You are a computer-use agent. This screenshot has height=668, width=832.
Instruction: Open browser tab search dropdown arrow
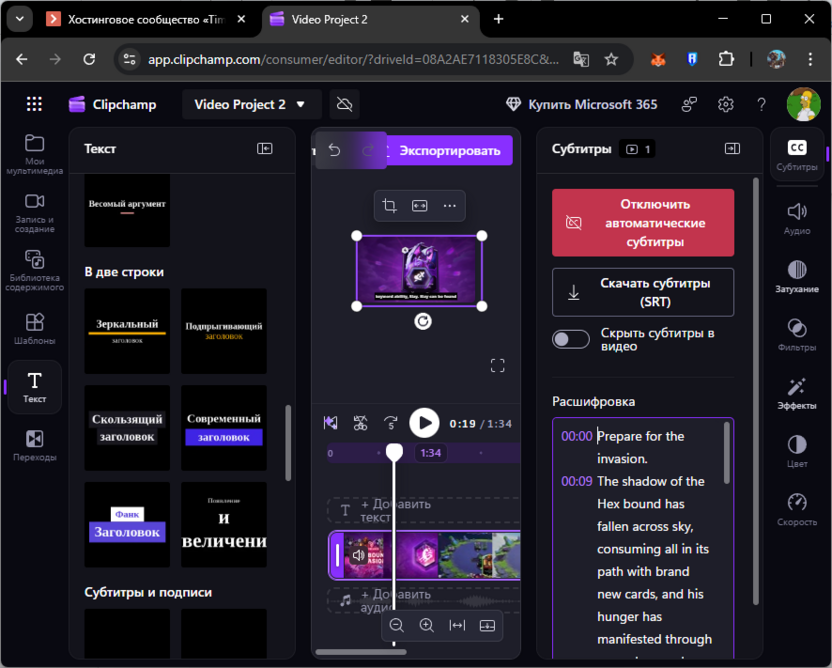20,19
